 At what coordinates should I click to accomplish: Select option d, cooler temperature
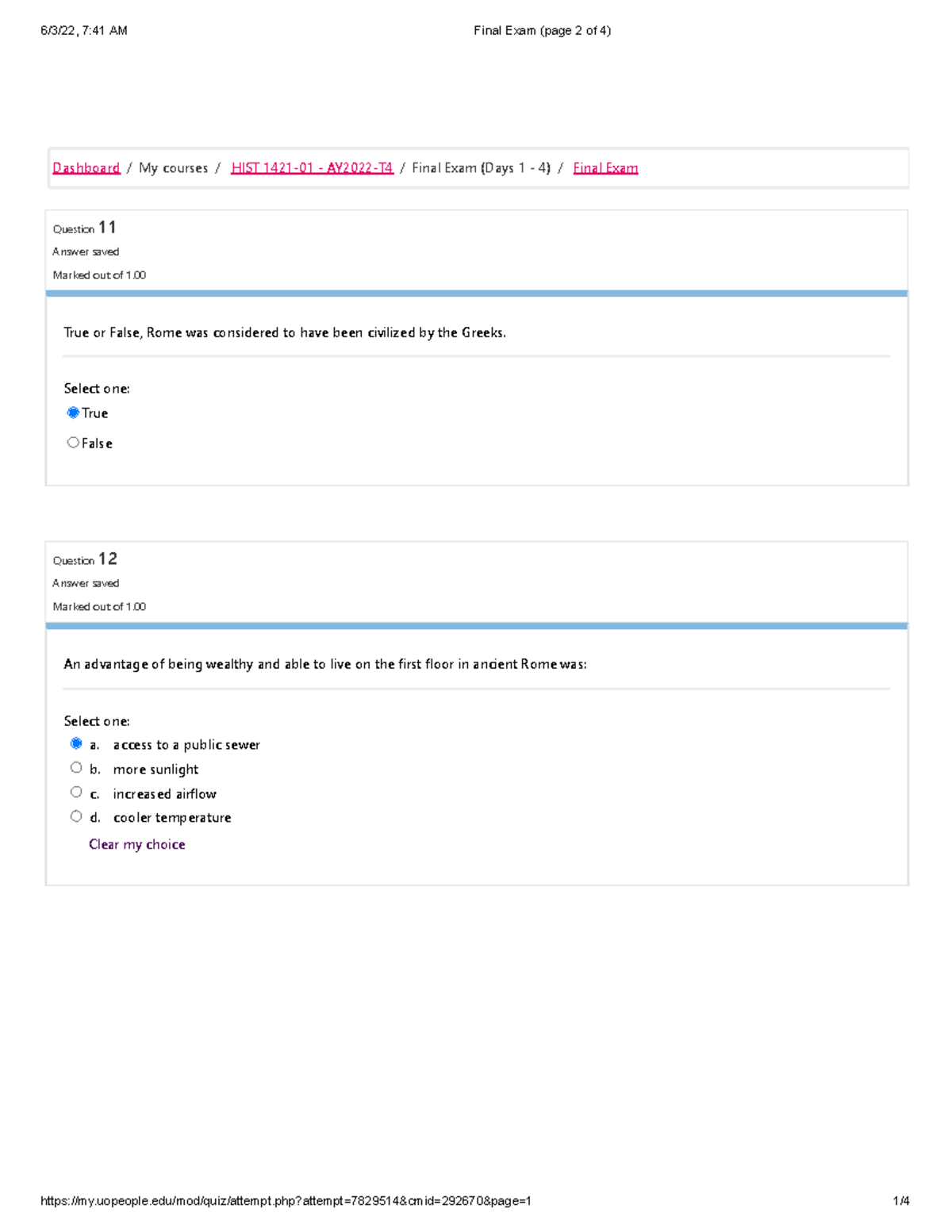click(x=76, y=816)
